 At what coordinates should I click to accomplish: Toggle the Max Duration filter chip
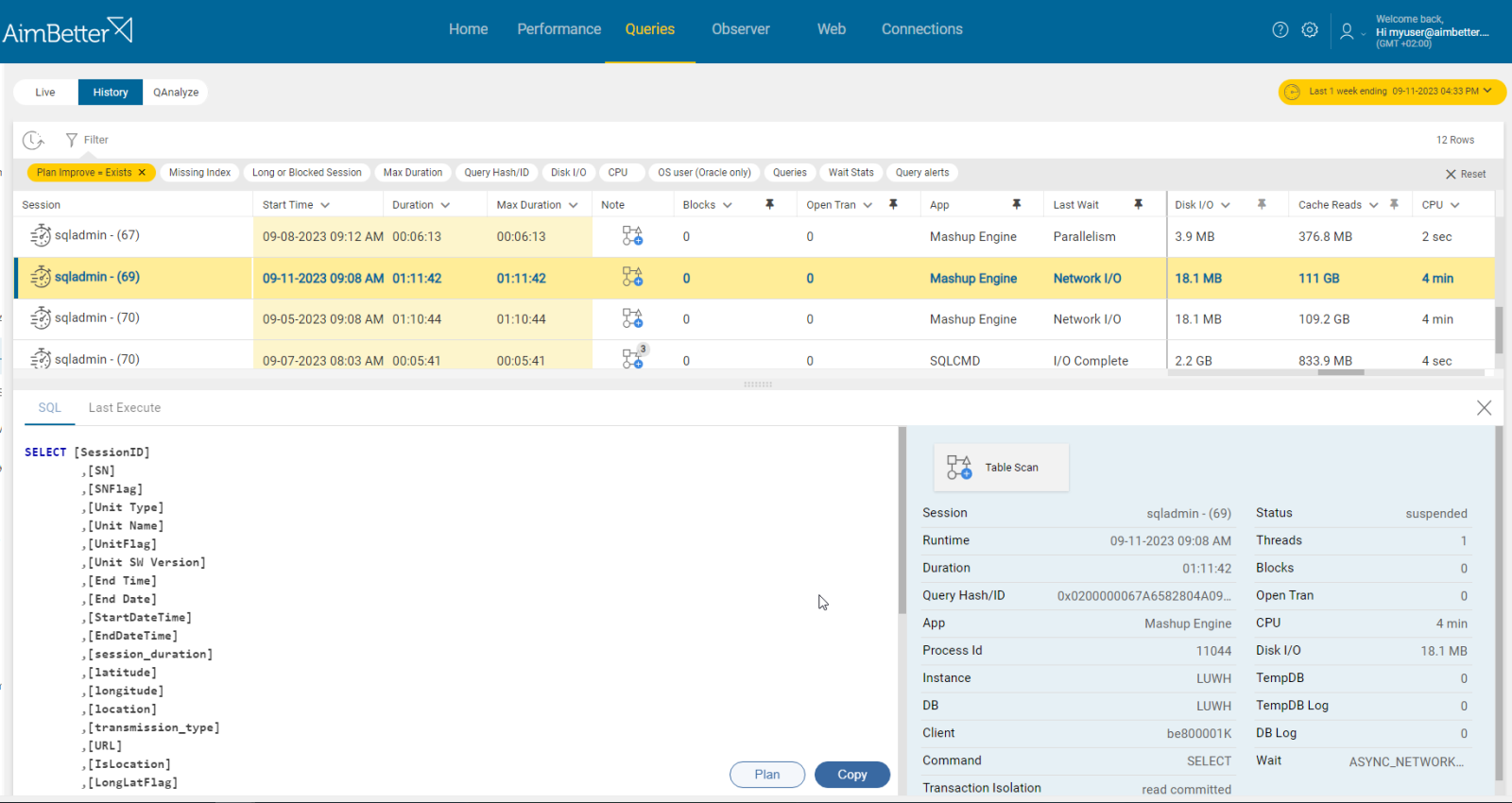[413, 173]
